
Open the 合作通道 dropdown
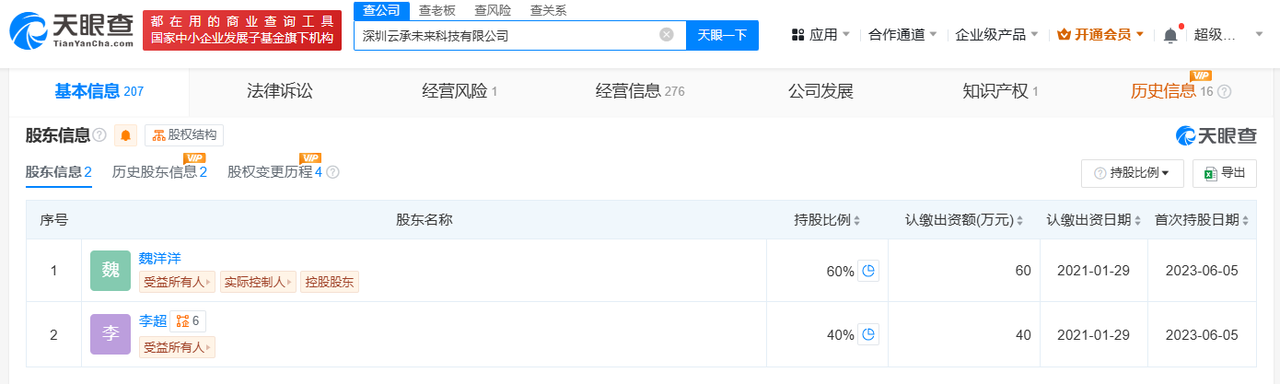point(903,35)
